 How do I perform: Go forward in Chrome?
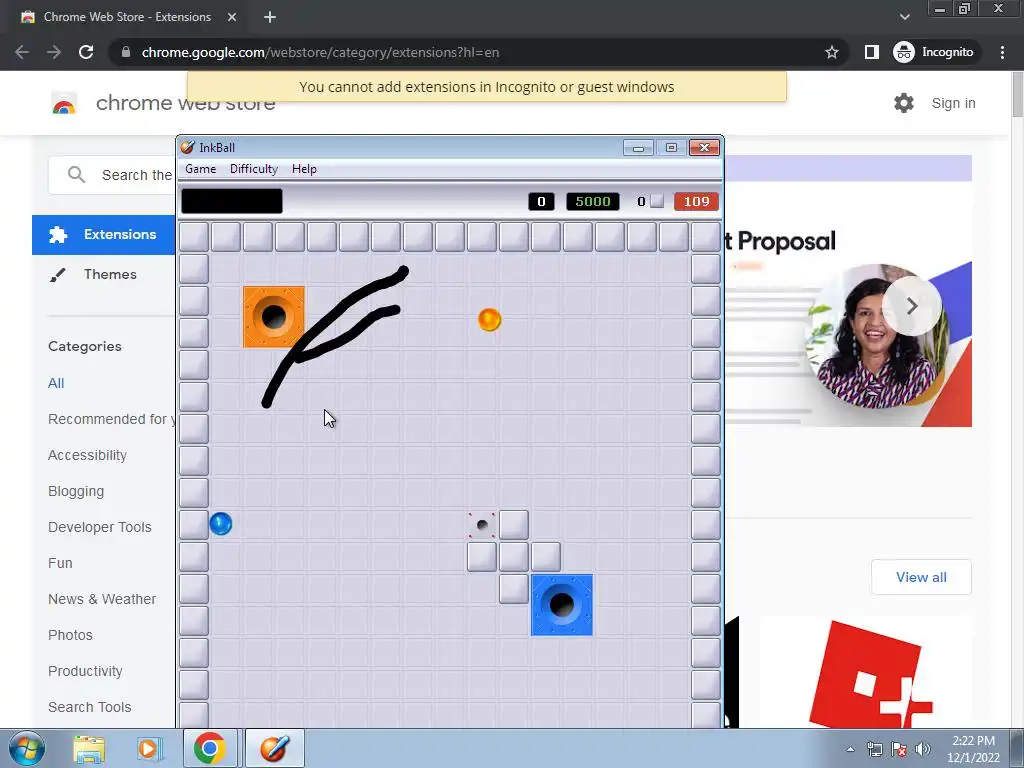coord(54,52)
